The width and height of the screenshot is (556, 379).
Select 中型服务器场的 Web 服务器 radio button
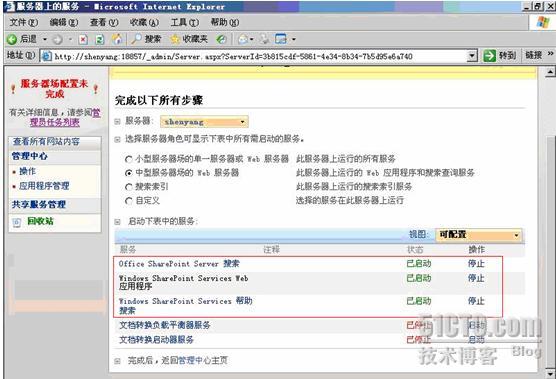pos(129,173)
